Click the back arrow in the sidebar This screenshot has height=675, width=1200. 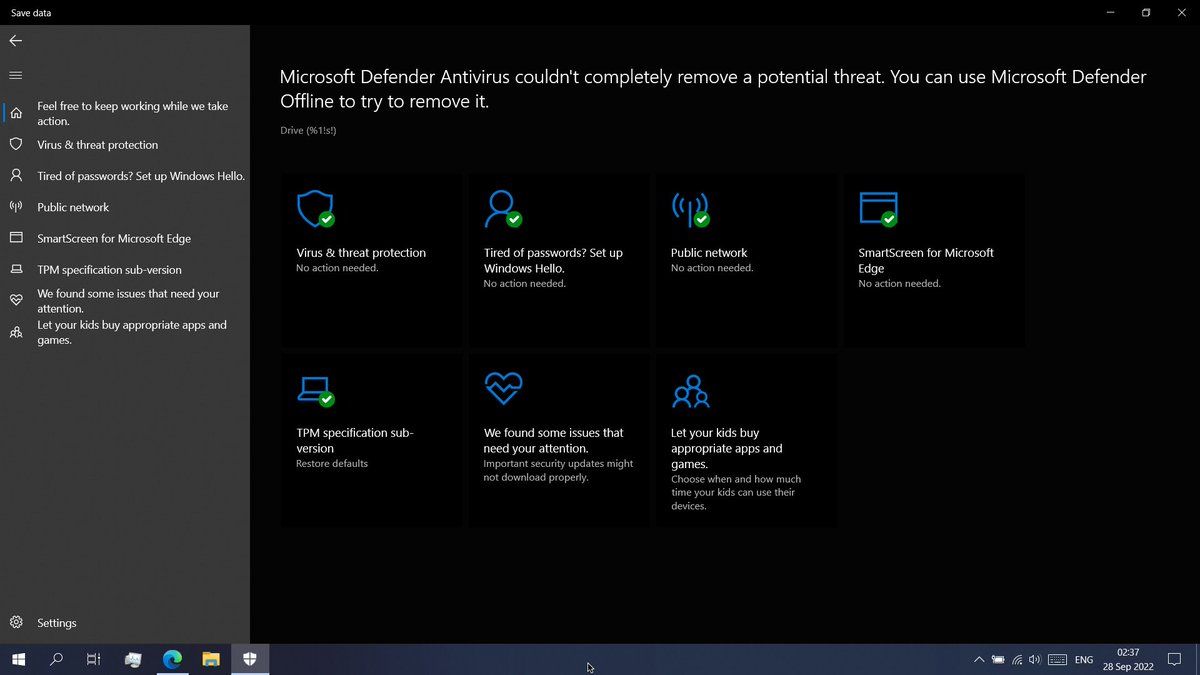coord(15,41)
